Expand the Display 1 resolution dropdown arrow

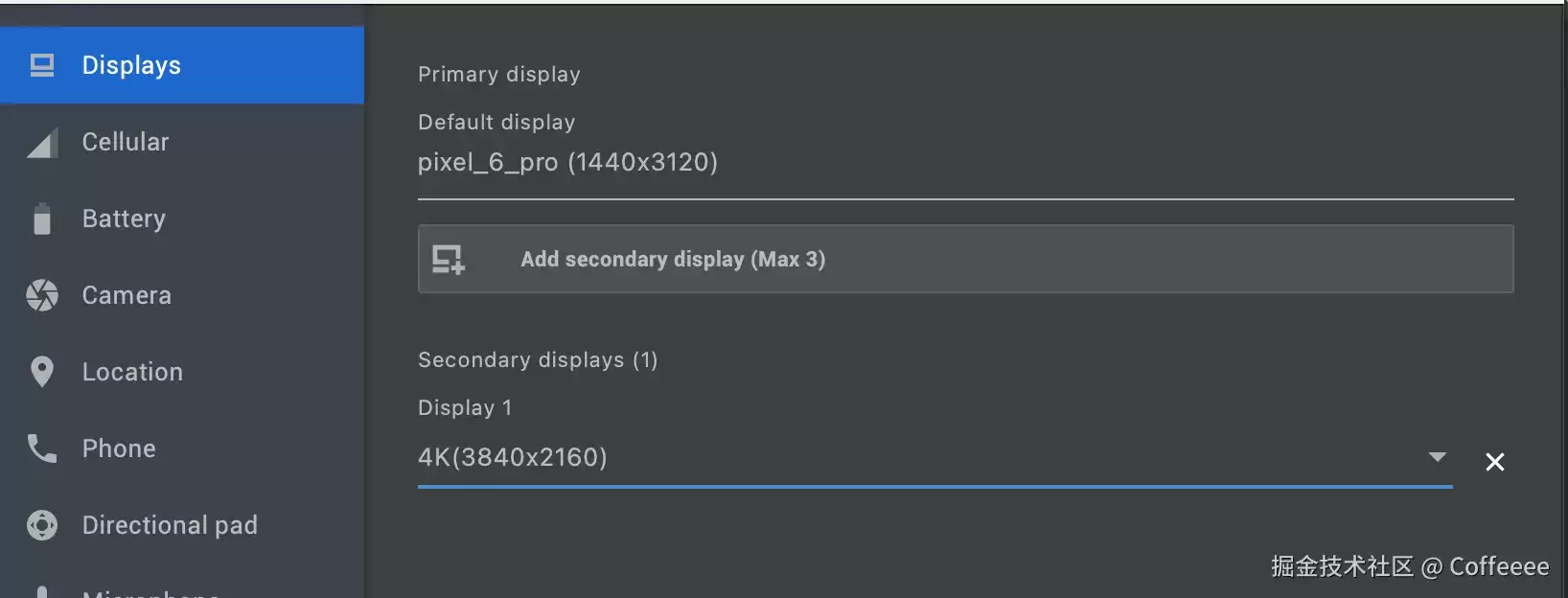[1437, 457]
